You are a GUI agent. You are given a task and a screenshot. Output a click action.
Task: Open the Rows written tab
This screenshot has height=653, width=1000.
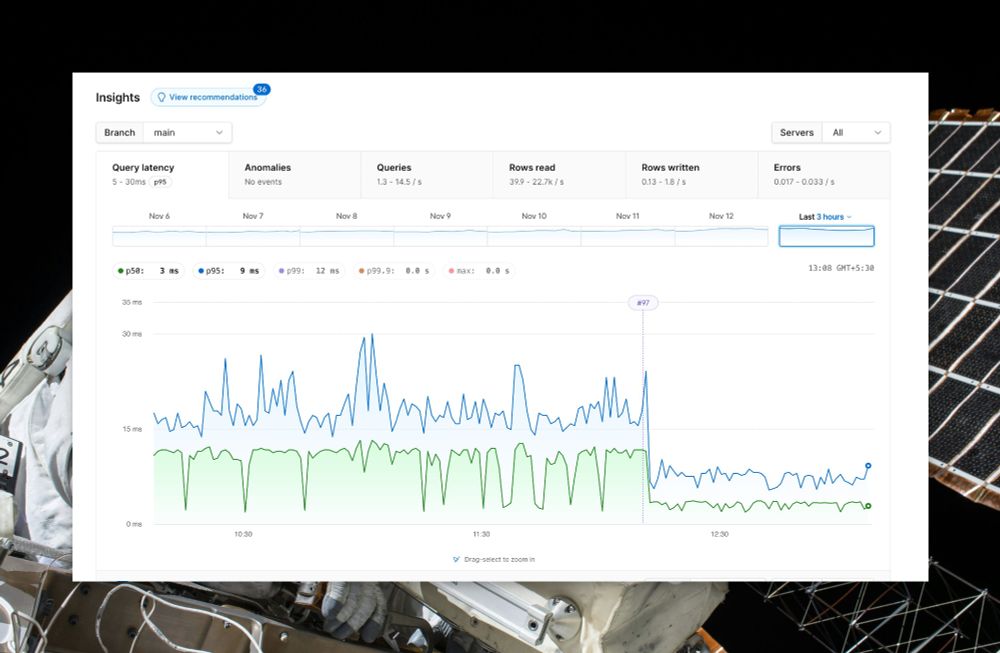[691, 175]
